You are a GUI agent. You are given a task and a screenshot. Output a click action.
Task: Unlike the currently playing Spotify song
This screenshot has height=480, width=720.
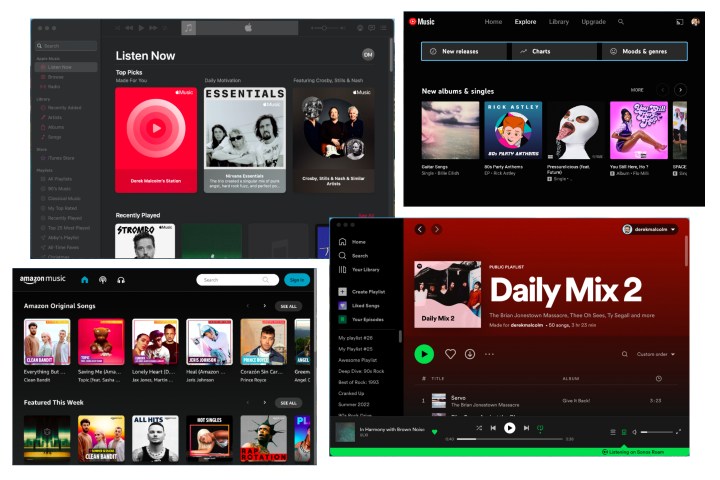(434, 432)
